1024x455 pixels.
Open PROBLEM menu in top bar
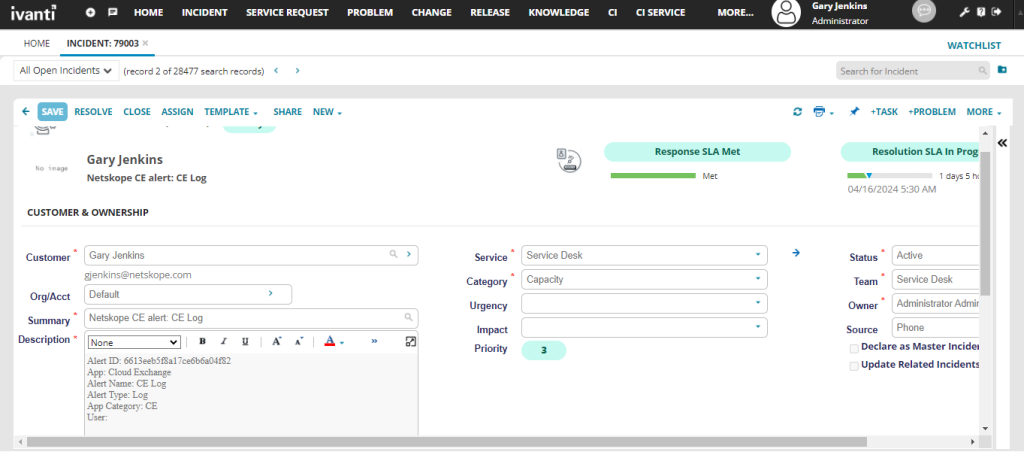tap(370, 12)
